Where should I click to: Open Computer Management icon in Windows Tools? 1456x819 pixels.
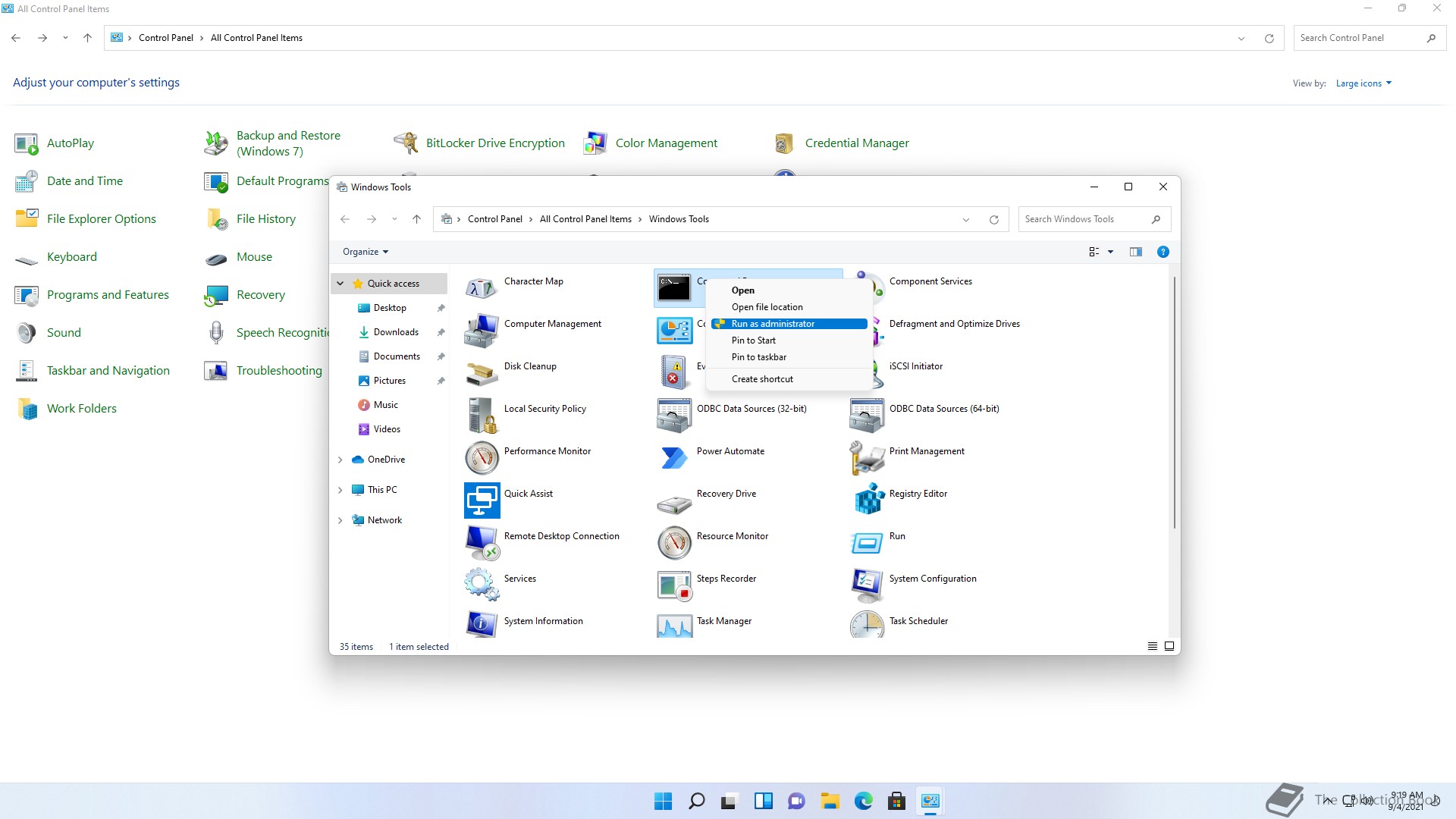[x=482, y=331]
